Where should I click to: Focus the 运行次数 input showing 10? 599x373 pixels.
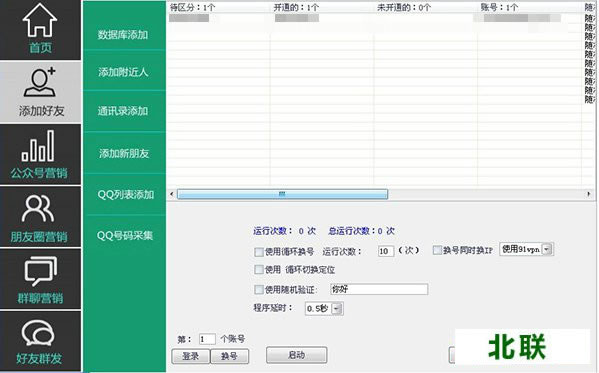tap(385, 251)
